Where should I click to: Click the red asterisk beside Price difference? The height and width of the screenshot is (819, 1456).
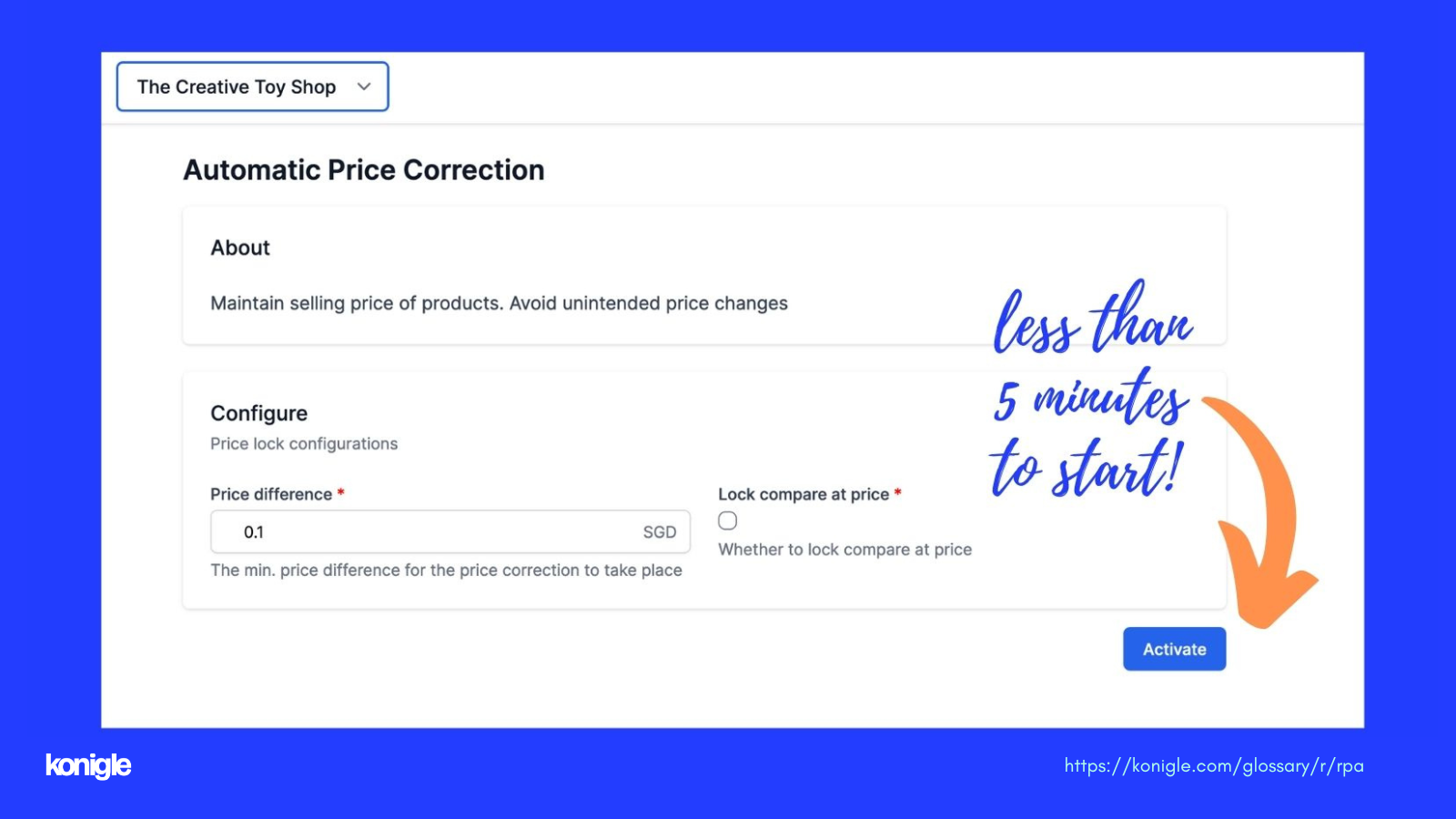click(x=341, y=492)
